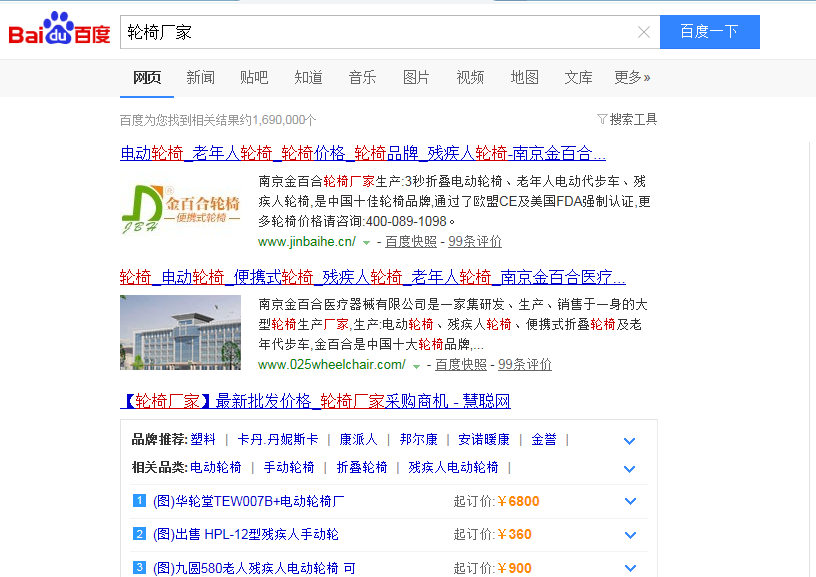The height and width of the screenshot is (577, 816).
Task: Open the 图片 tab
Action: (416, 78)
